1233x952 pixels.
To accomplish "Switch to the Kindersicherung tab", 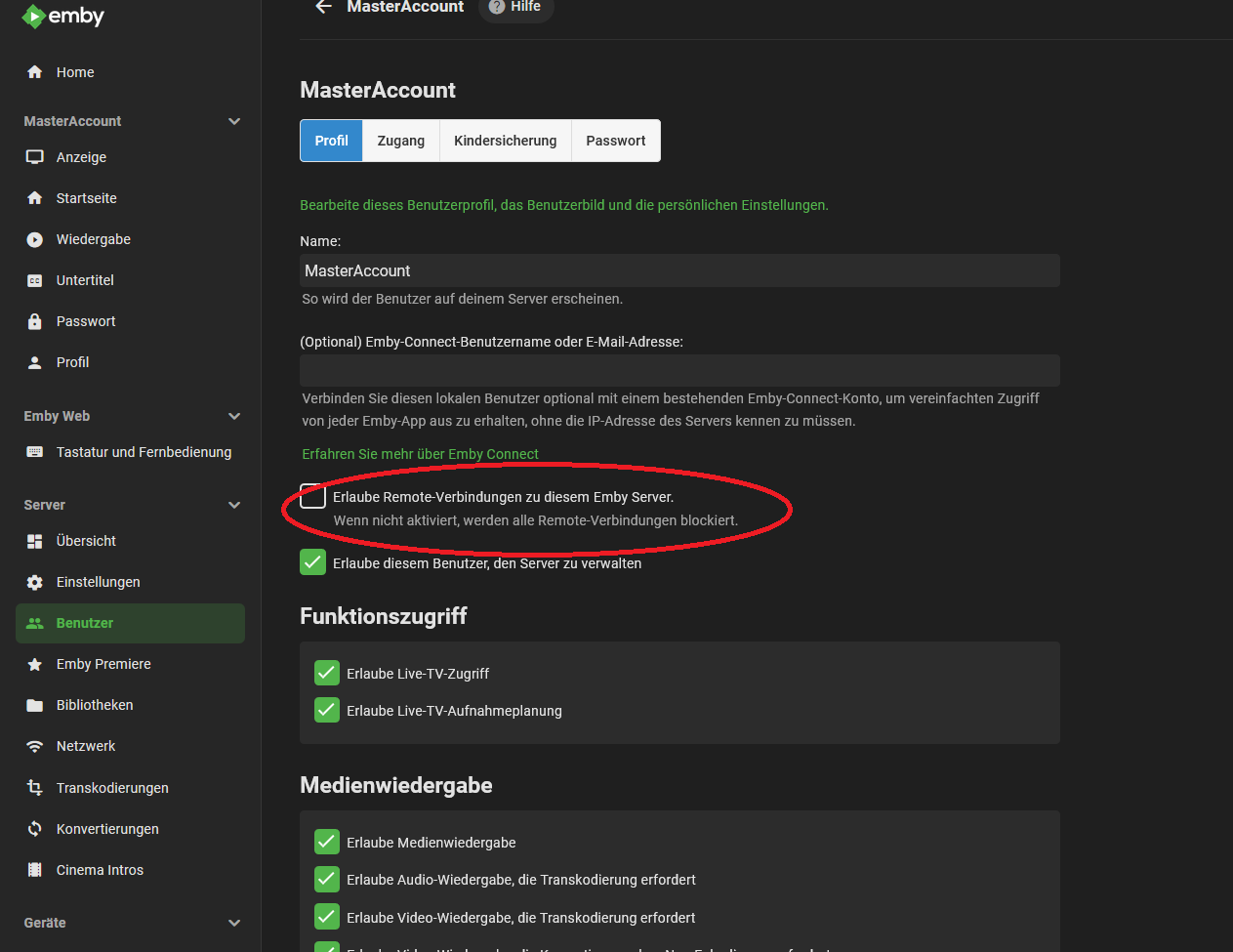I will pos(506,141).
